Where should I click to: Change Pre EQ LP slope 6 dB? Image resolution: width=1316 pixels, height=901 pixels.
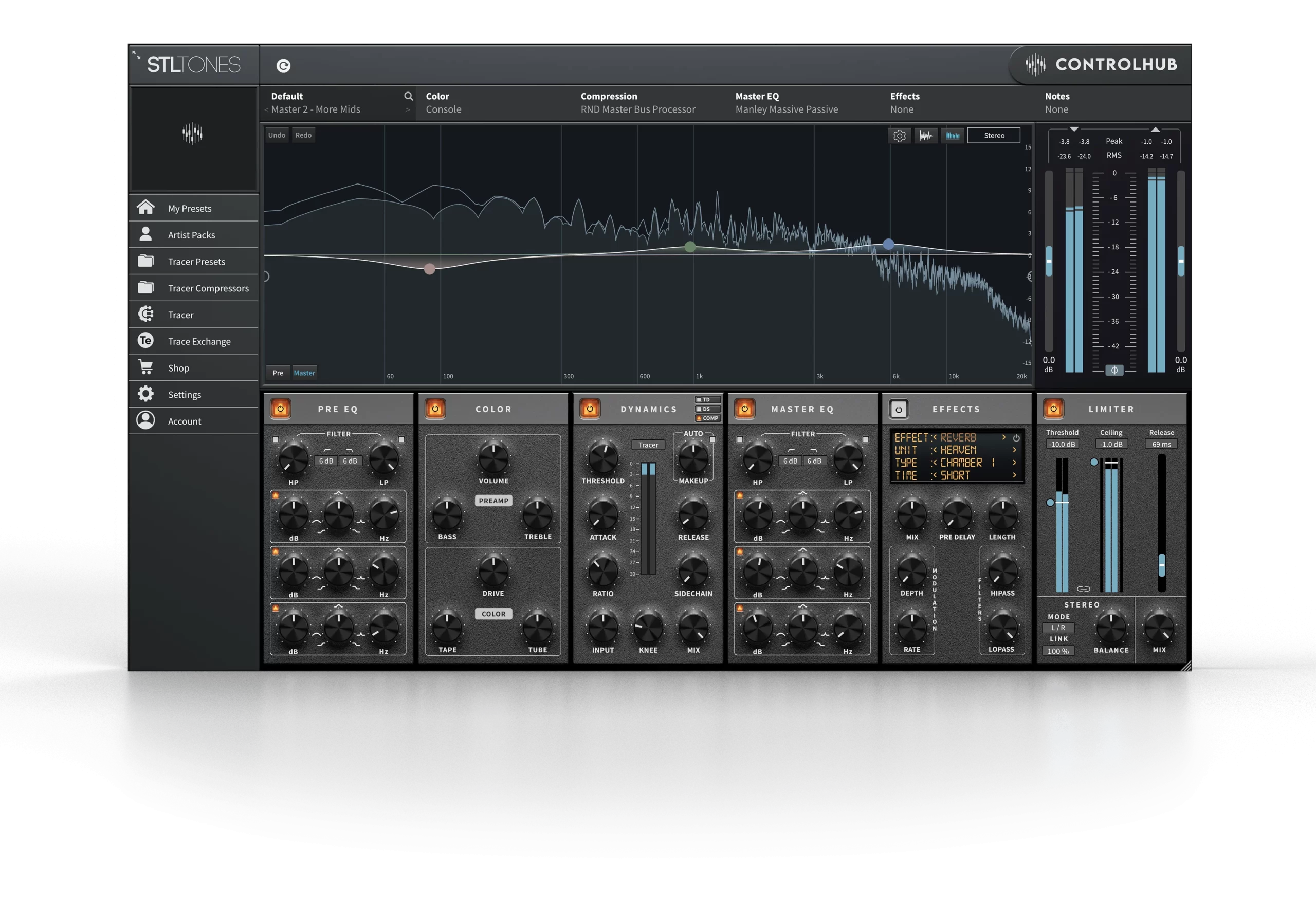click(350, 461)
